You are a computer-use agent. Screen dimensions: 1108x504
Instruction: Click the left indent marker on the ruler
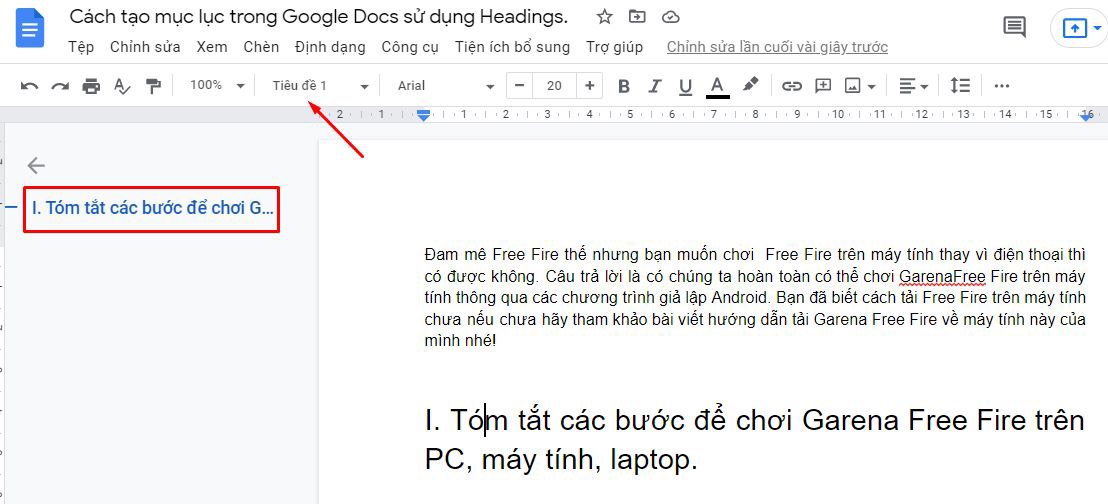tap(423, 115)
